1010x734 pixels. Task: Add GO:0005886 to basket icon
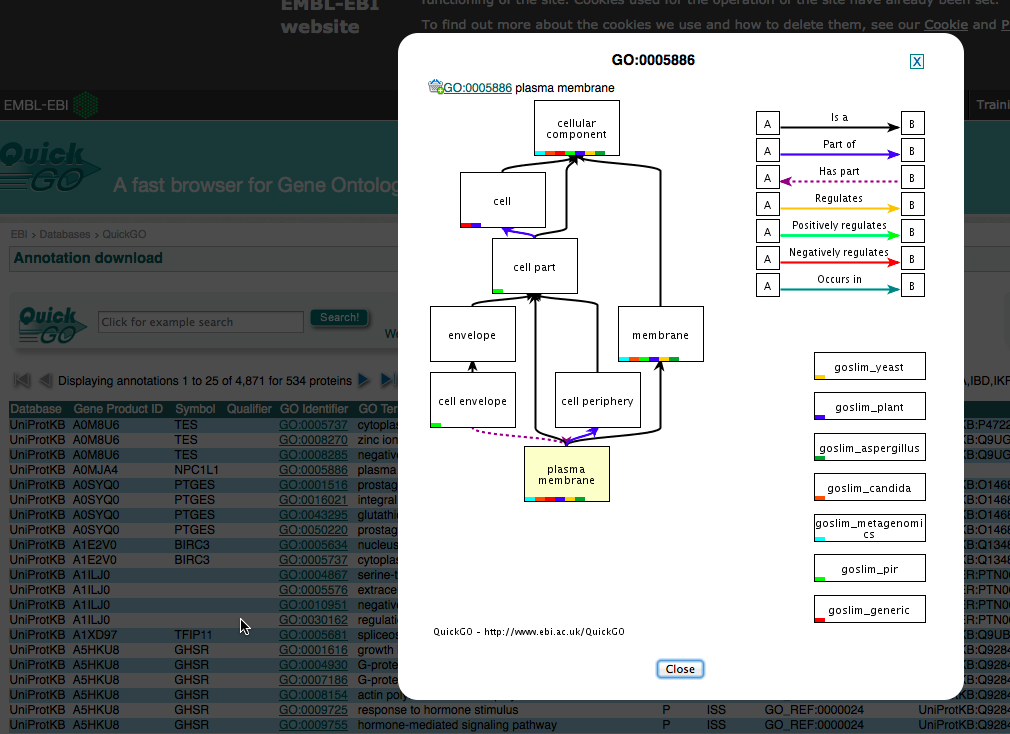[x=435, y=87]
